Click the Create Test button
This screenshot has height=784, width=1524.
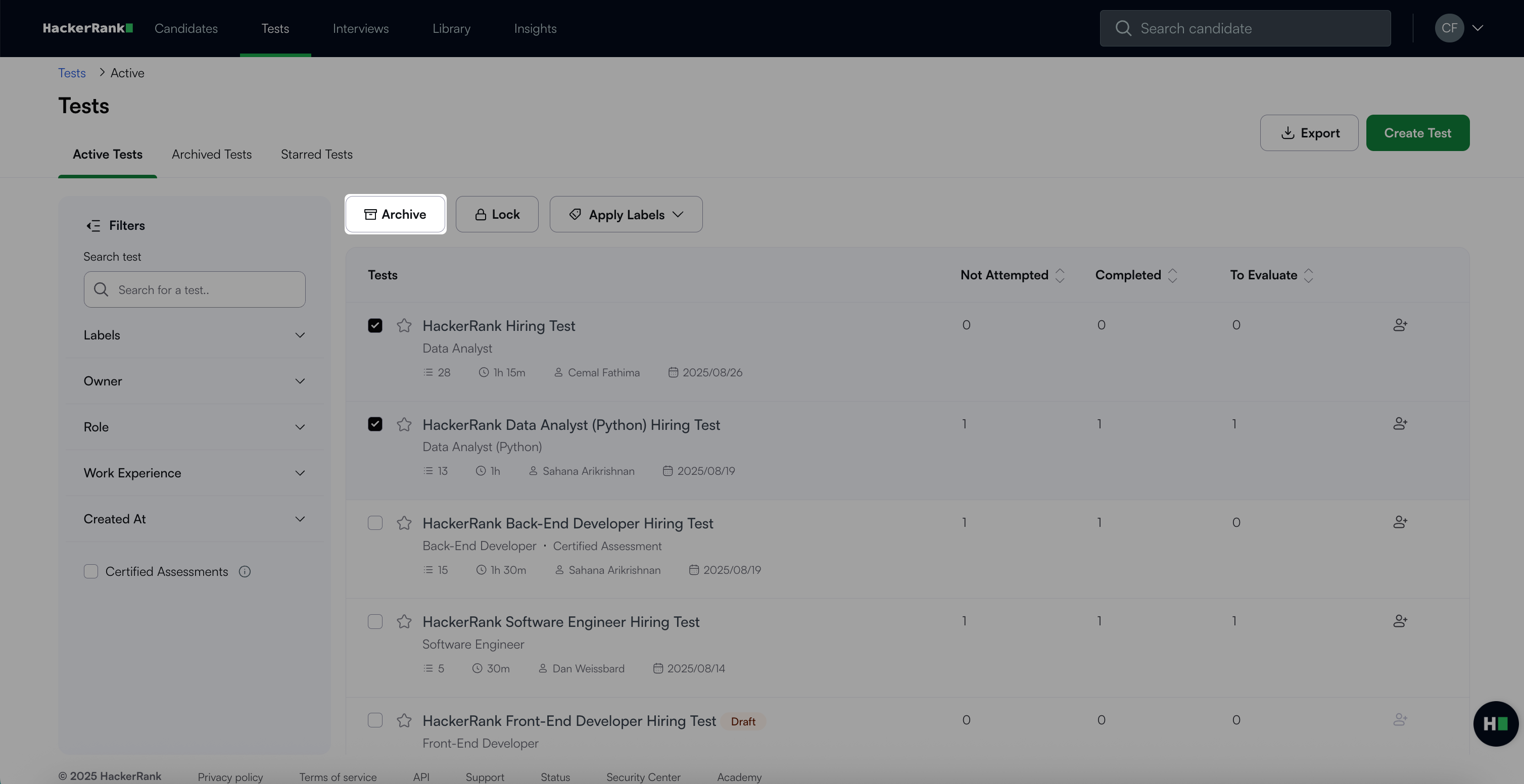[x=1417, y=133]
